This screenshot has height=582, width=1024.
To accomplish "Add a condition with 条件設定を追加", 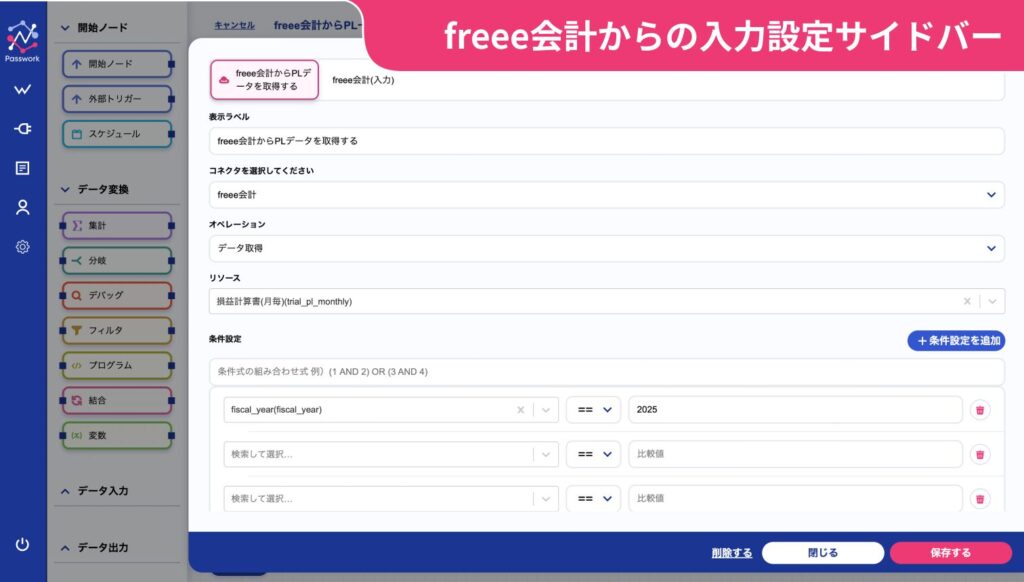I will (x=956, y=340).
